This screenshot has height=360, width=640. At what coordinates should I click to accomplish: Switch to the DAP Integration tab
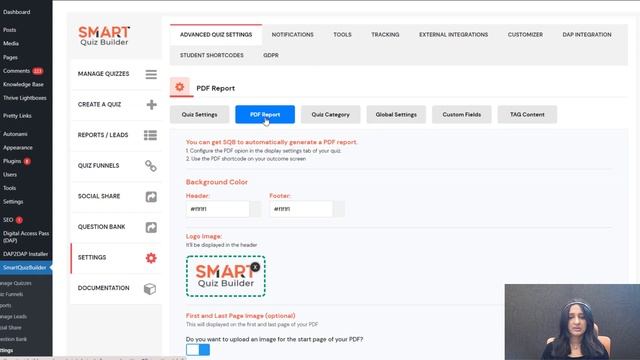pyautogui.click(x=587, y=35)
